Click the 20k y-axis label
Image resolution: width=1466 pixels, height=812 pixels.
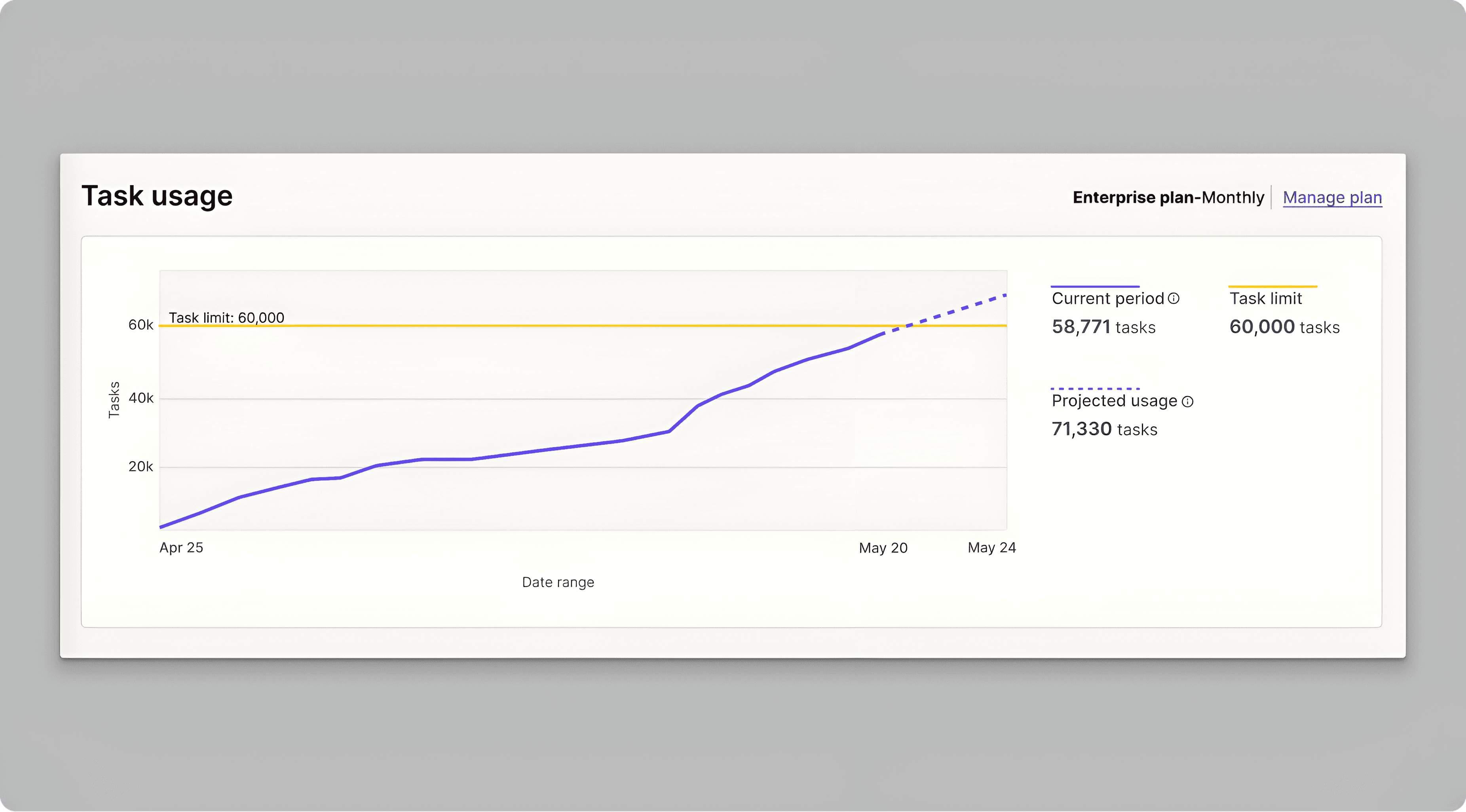tap(141, 467)
